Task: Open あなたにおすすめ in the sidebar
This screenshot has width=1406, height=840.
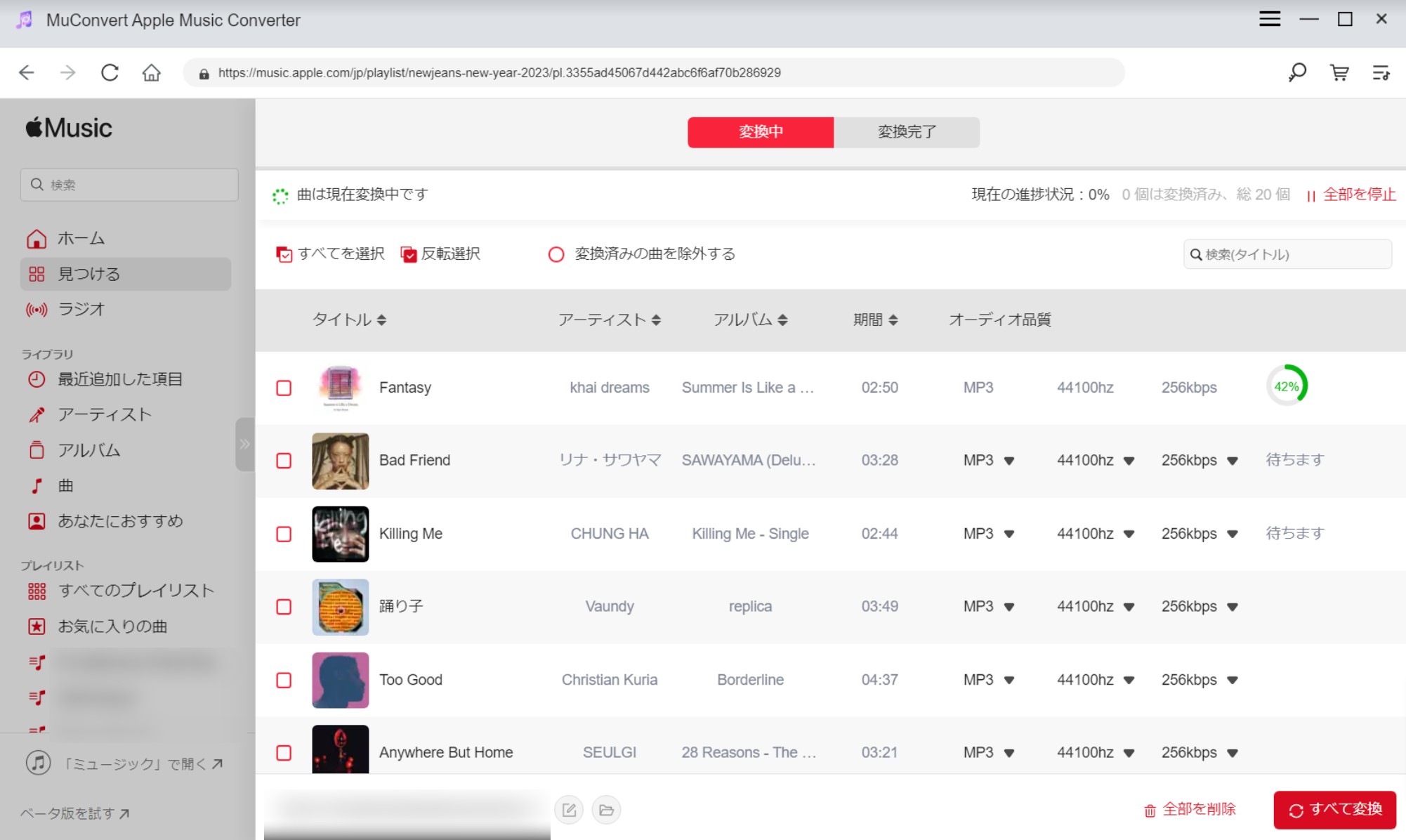Action: point(126,521)
